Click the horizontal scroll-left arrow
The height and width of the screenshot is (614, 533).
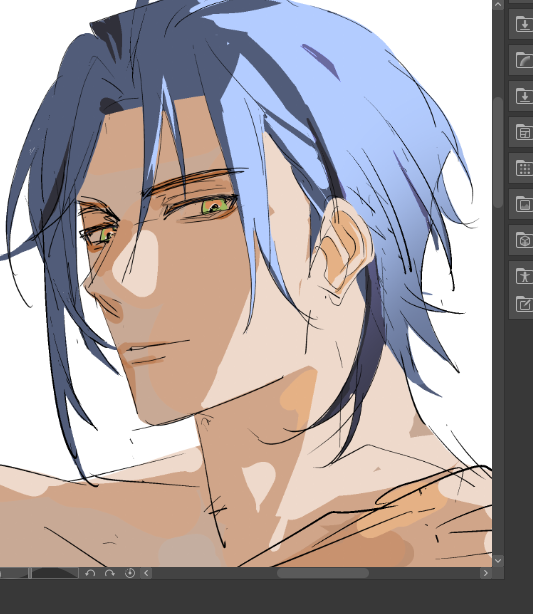click(x=146, y=573)
